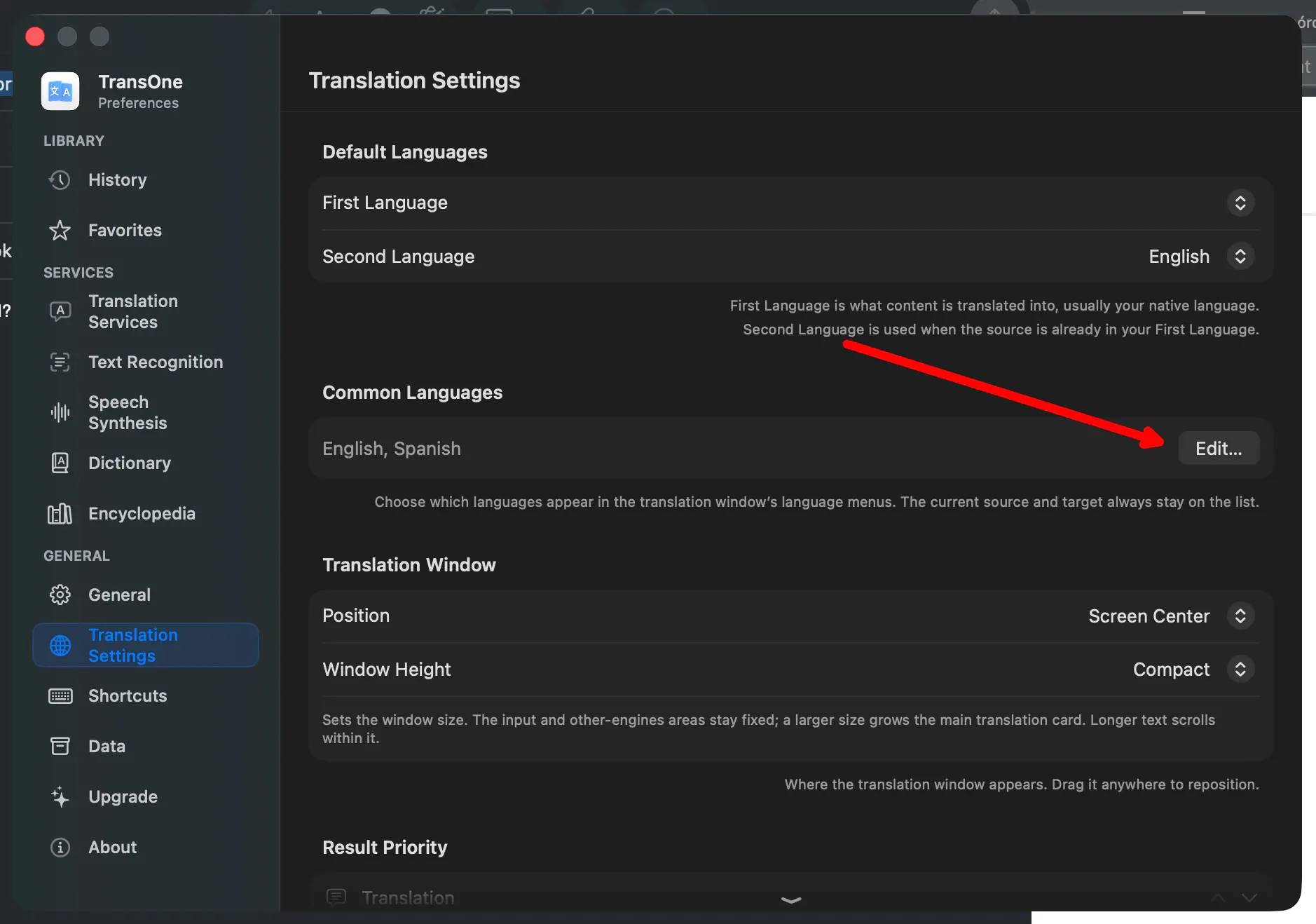
Task: Click the Dictionary book icon
Action: 60,463
